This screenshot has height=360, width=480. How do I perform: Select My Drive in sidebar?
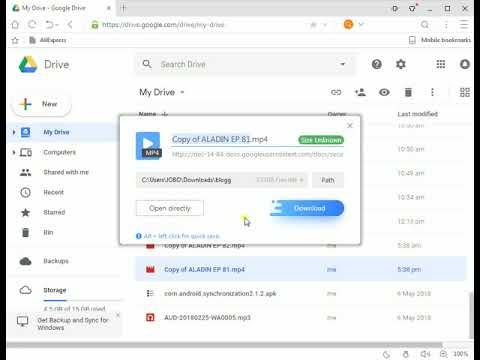(56, 132)
